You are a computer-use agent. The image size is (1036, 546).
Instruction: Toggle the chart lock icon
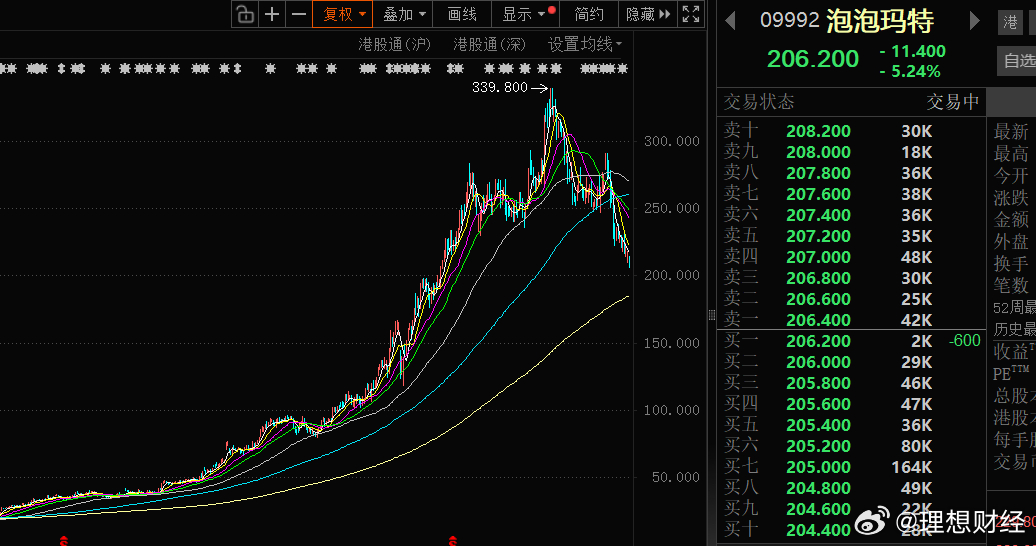pyautogui.click(x=245, y=14)
